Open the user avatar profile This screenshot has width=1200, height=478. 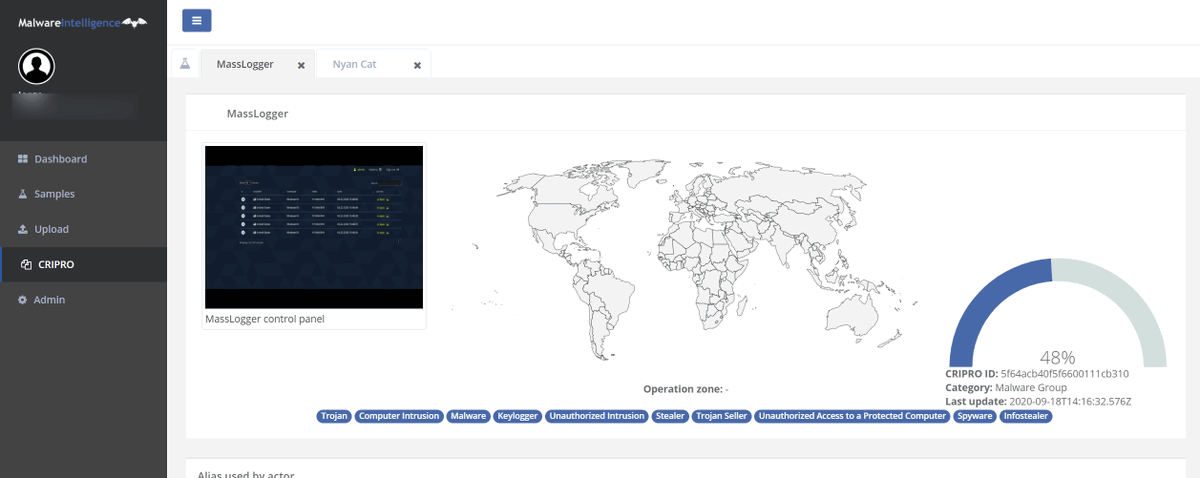(x=37, y=67)
